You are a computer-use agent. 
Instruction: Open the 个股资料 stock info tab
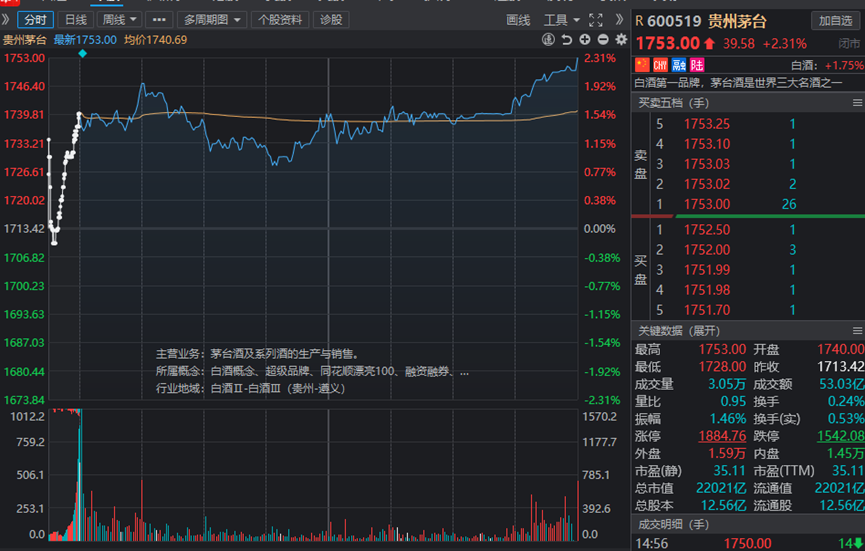click(280, 19)
